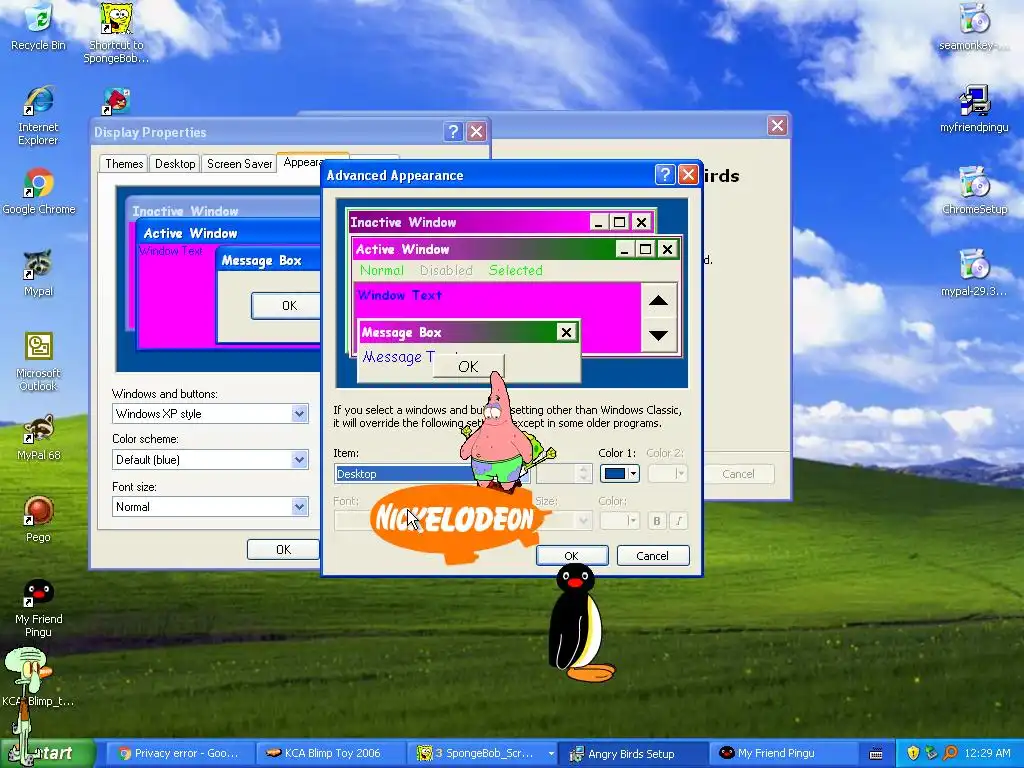Select the myfriendpingu computer desktop icon
This screenshot has width=1024, height=768.
point(974,110)
